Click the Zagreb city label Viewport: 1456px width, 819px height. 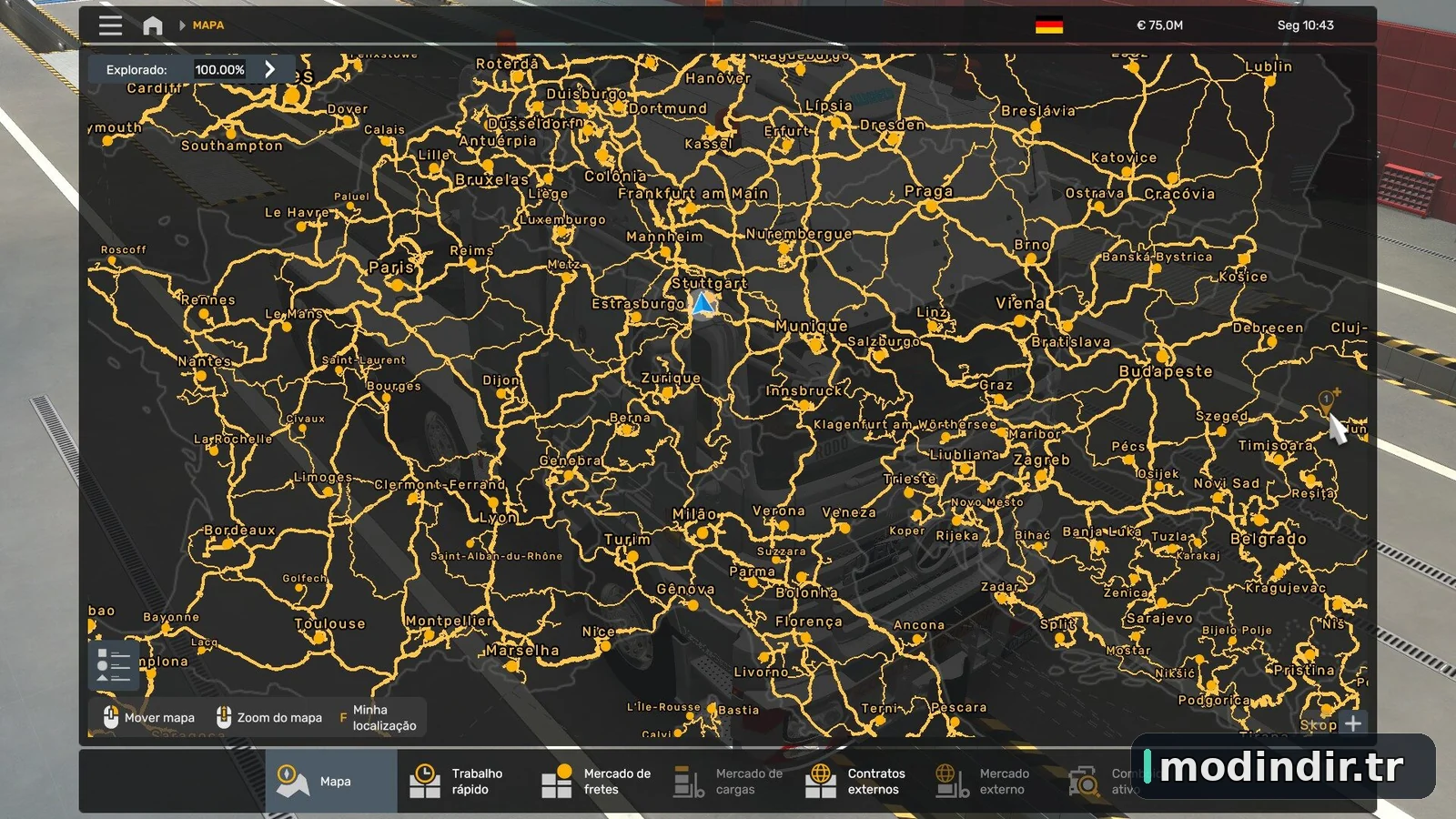point(1042,460)
